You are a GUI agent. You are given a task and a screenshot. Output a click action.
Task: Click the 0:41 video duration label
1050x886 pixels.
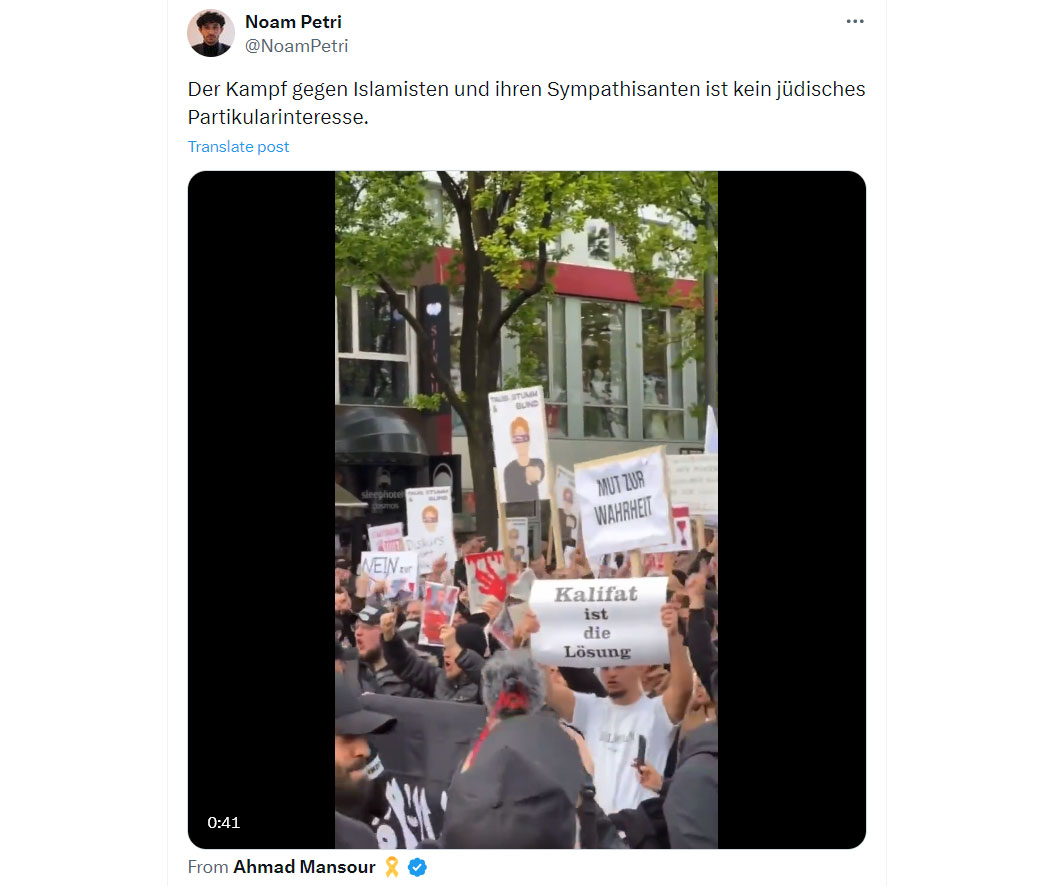point(224,822)
